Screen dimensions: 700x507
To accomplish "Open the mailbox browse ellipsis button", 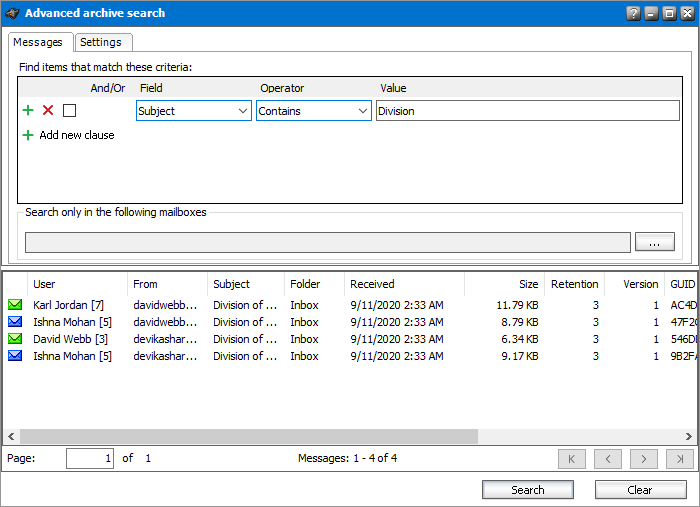I will (655, 242).
